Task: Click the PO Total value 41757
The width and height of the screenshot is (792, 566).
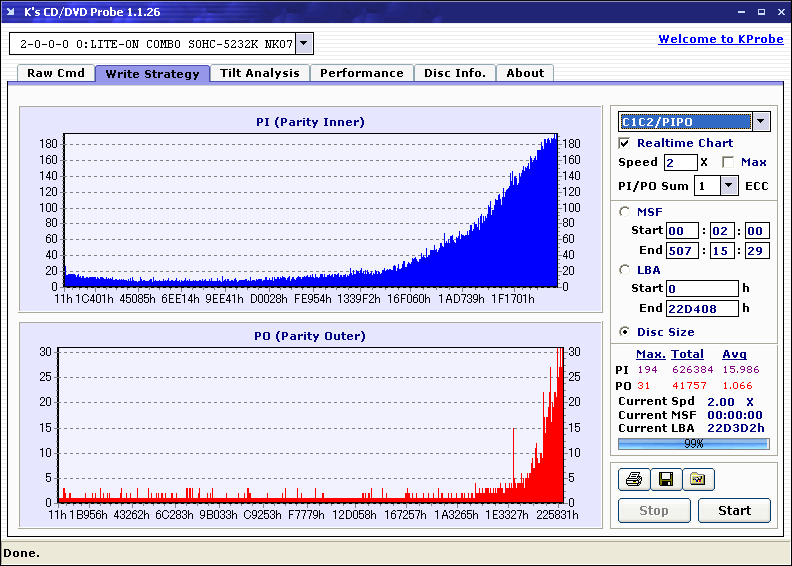Action: (689, 386)
